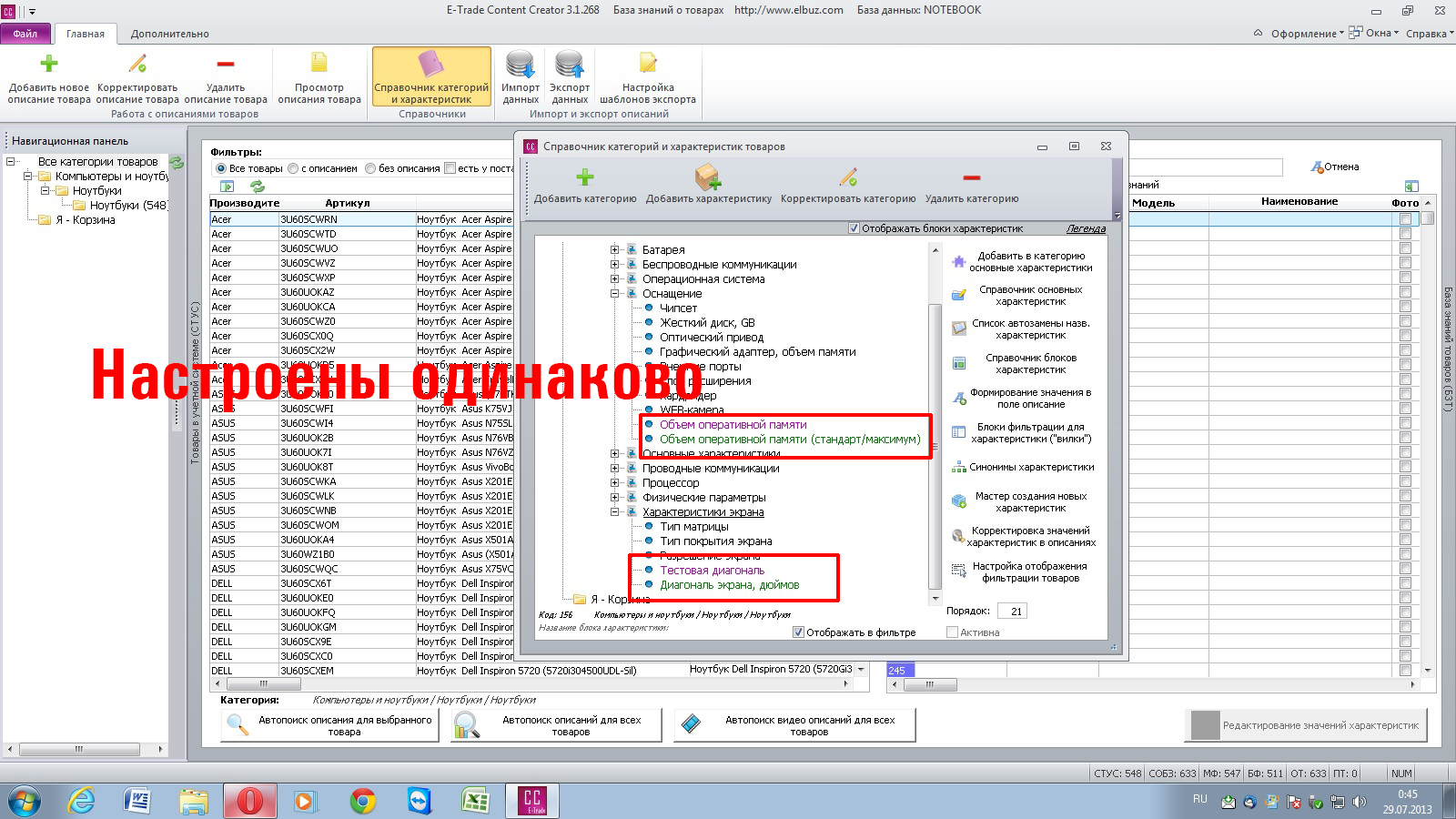Screen dimensions: 1456x819
Task: Open Формирование значения в поле описание
Action: 1022,399
